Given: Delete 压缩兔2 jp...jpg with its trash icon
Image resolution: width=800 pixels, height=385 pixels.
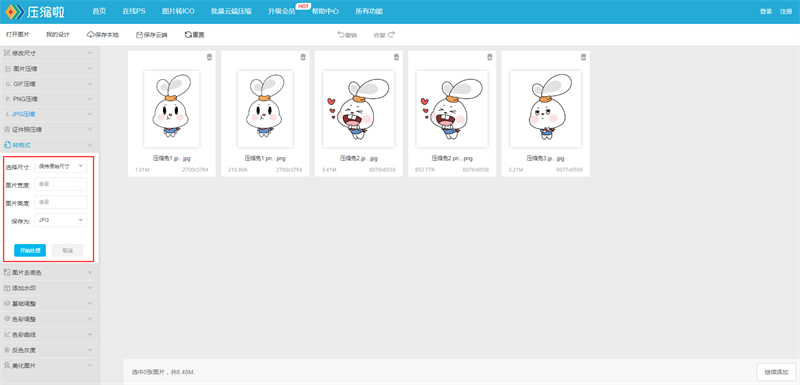Looking at the screenshot, I should tap(396, 57).
